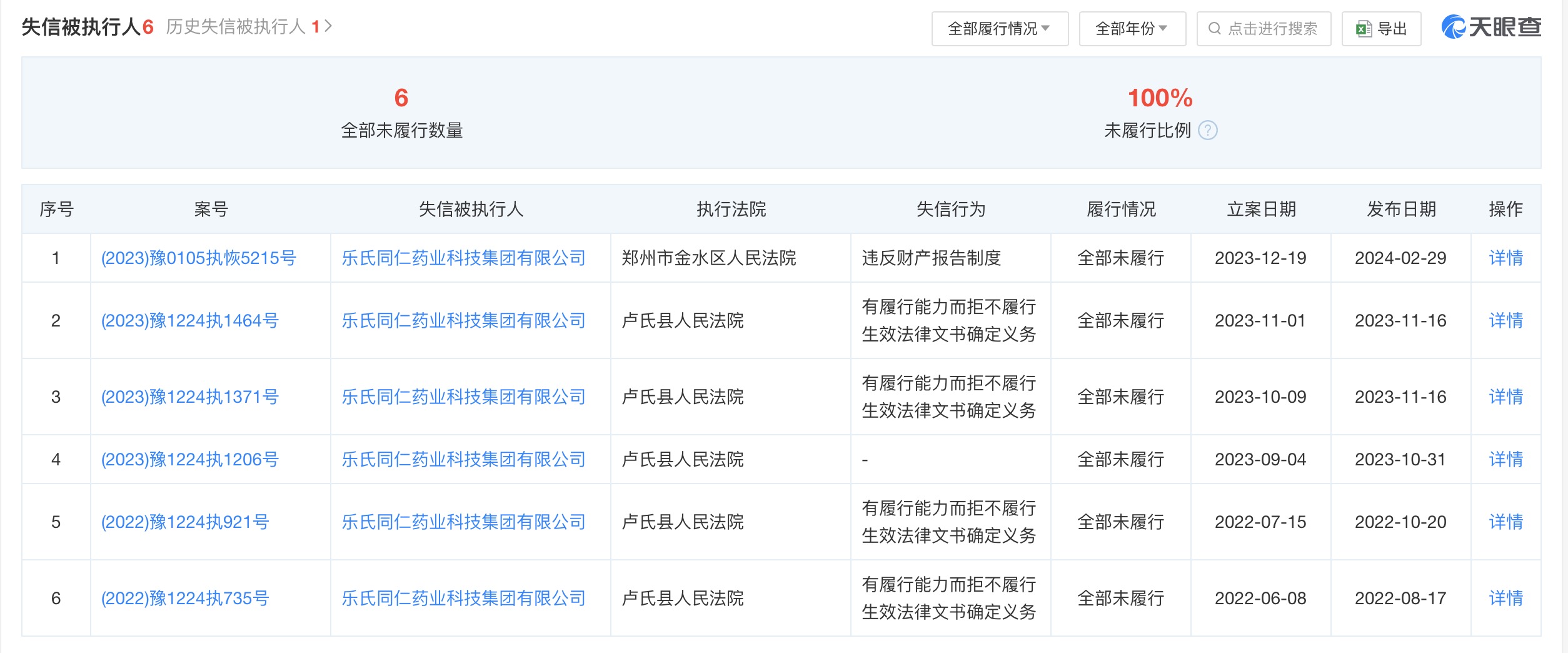Click filing date 2023-12-19
1568x653 pixels.
pyautogui.click(x=1260, y=258)
